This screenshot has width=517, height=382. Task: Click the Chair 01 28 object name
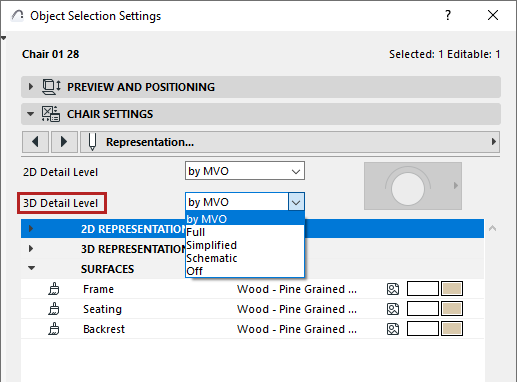coord(51,54)
